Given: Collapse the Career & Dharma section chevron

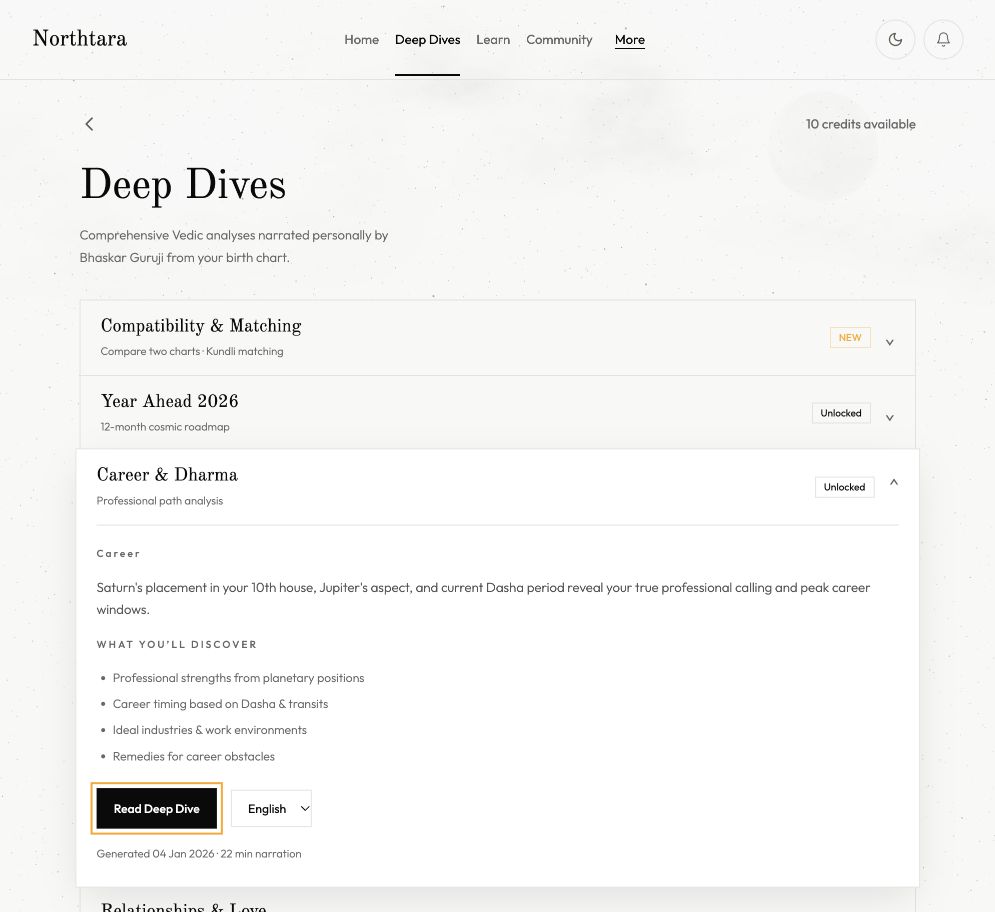Looking at the screenshot, I should [893, 482].
